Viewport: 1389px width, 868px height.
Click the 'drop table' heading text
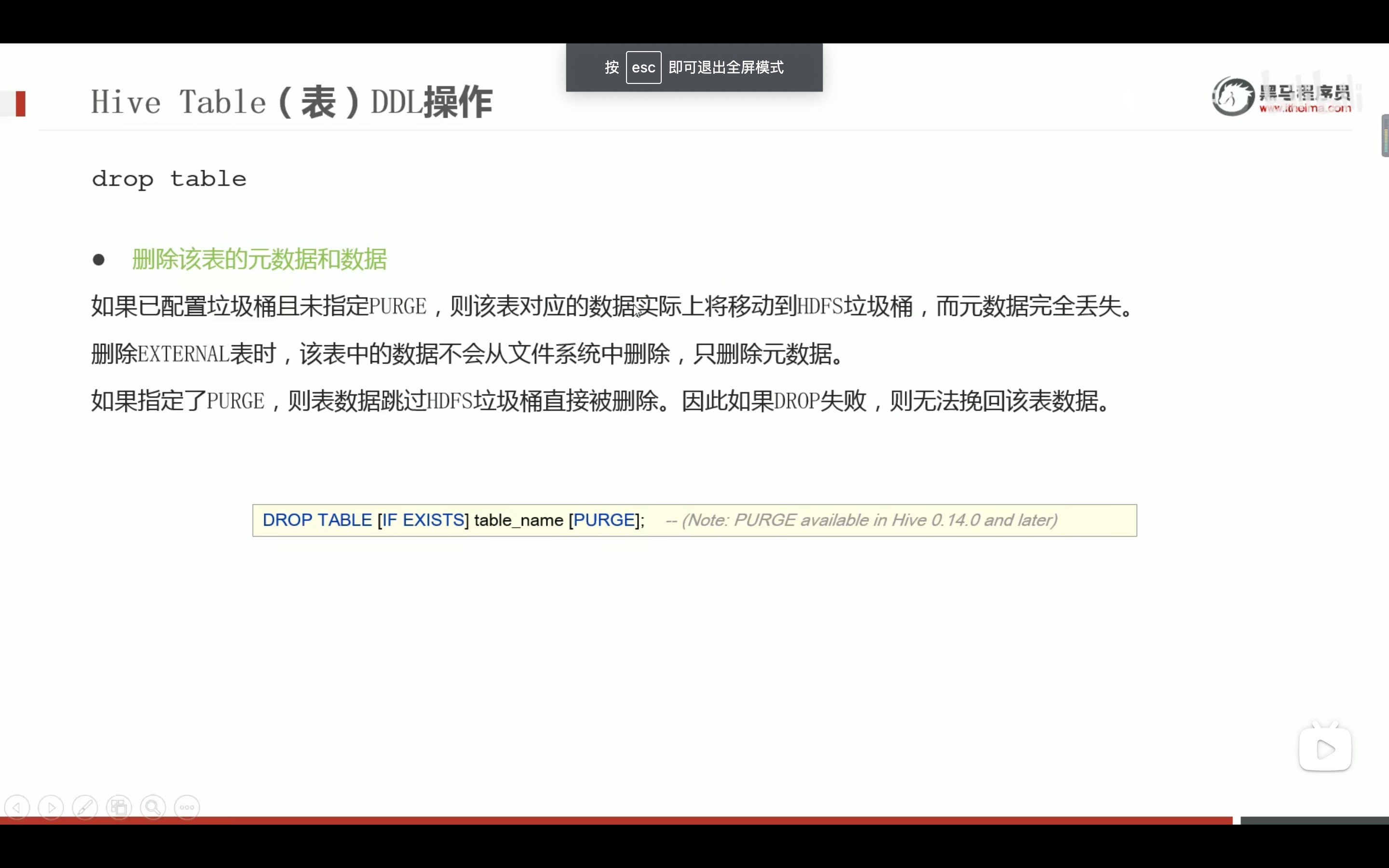coord(169,179)
